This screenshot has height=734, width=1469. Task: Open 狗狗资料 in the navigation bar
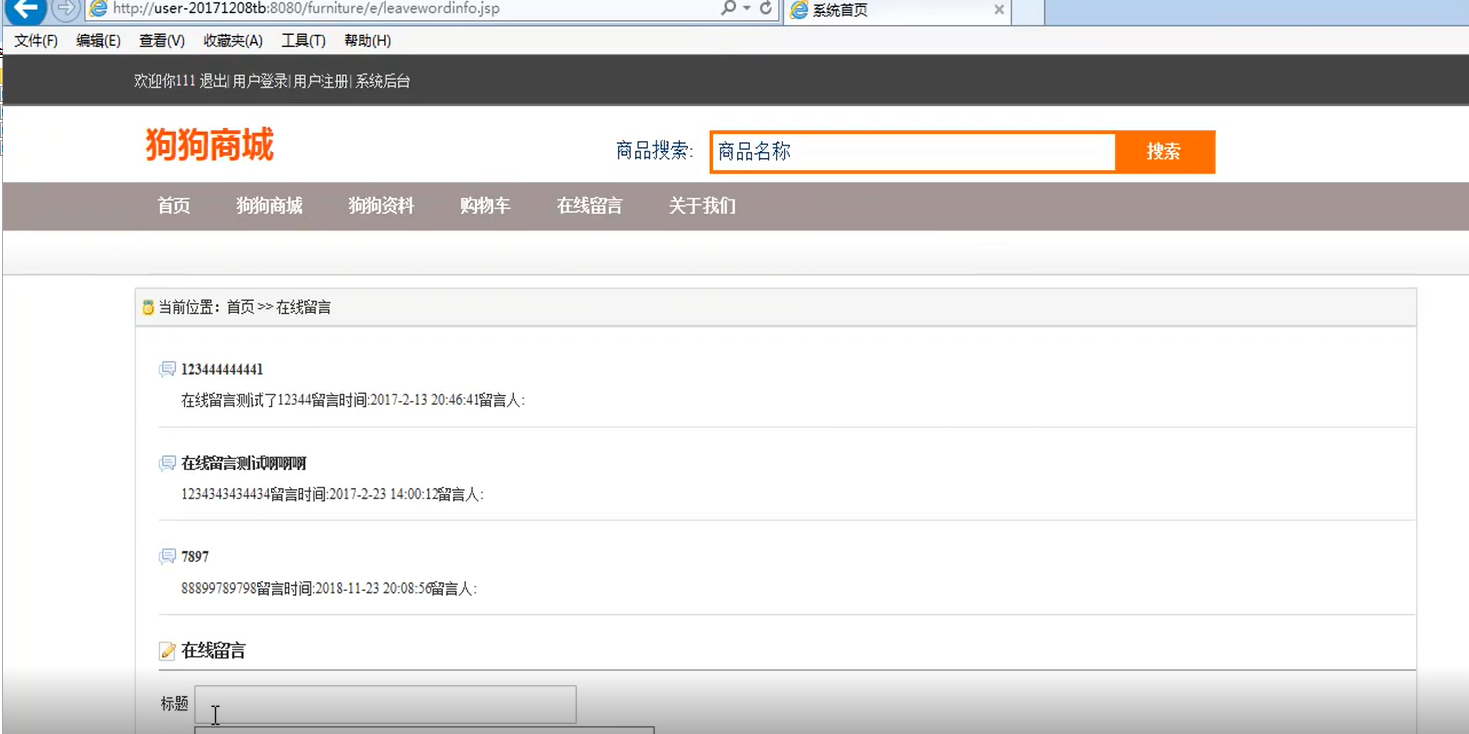point(381,206)
